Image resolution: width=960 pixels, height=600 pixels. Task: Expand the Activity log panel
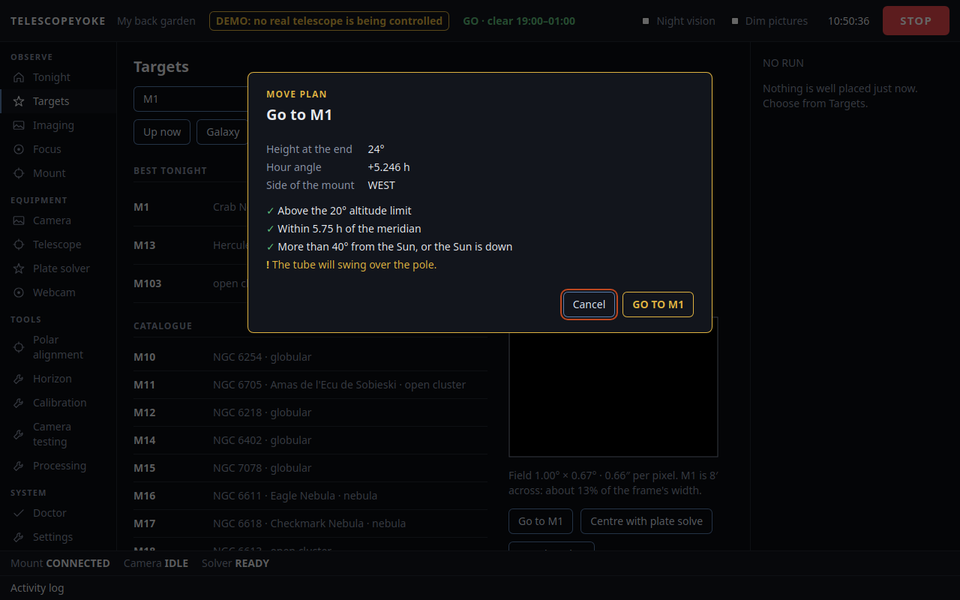pyautogui.click(x=37, y=588)
